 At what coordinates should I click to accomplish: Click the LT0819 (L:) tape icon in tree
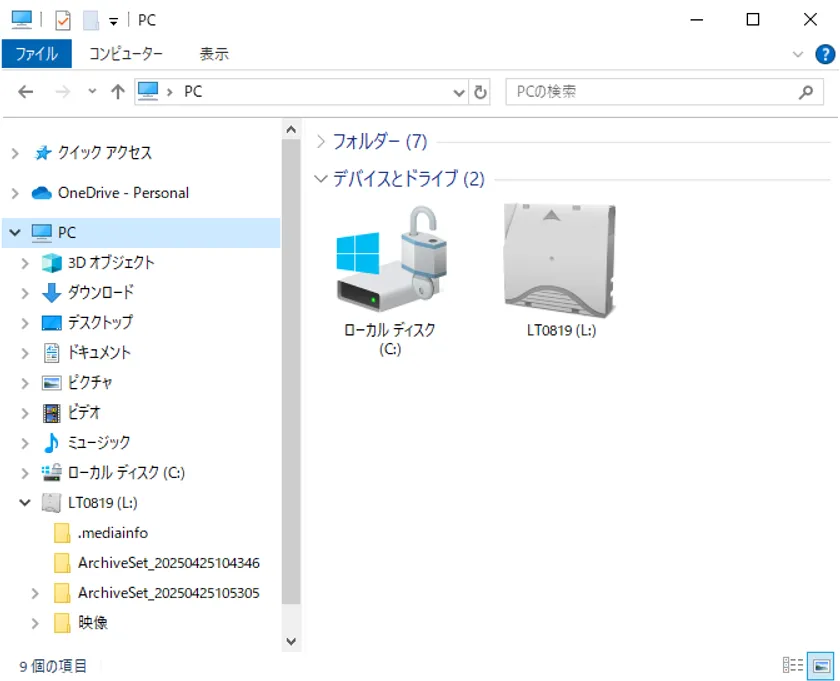pyautogui.click(x=51, y=503)
